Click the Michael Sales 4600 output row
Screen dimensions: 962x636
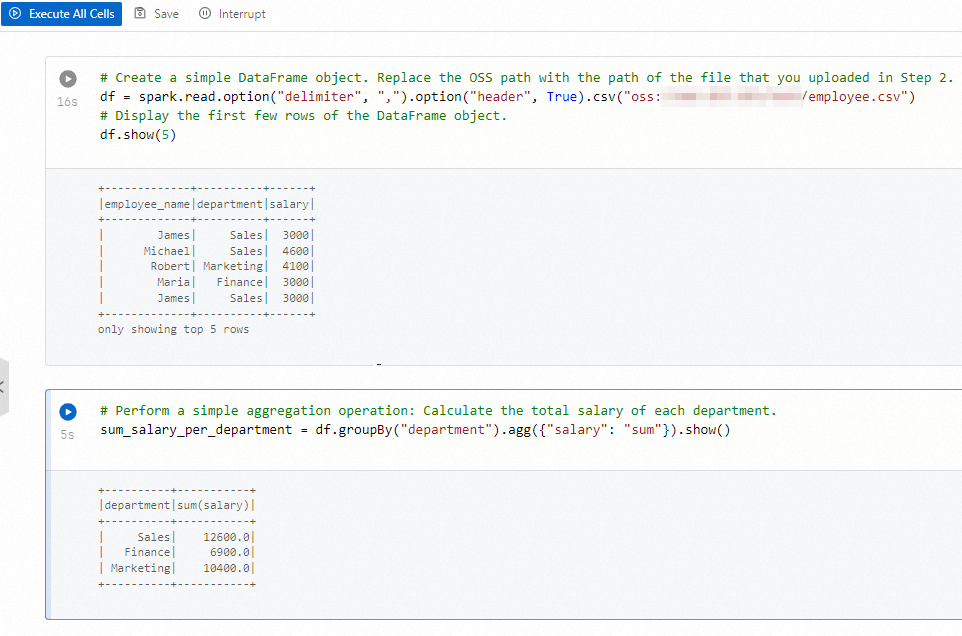(x=207, y=251)
